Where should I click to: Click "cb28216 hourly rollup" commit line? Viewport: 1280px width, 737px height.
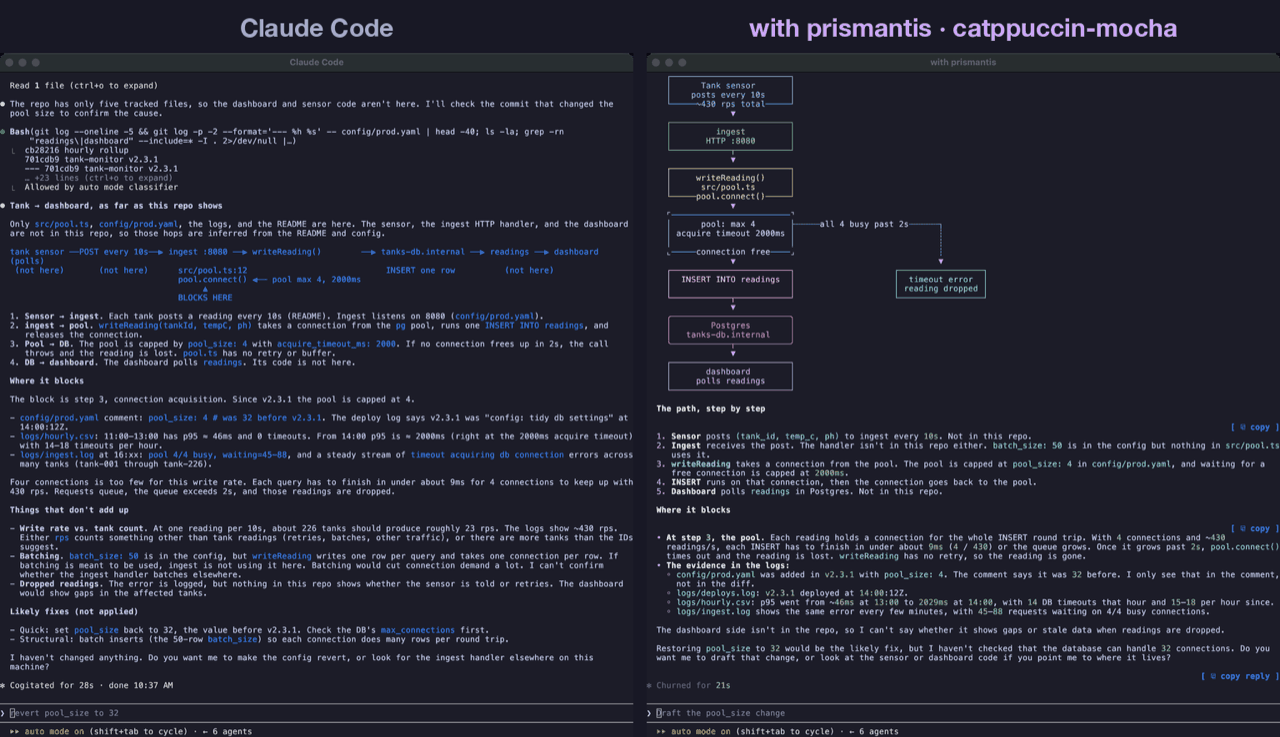pyautogui.click(x=77, y=150)
